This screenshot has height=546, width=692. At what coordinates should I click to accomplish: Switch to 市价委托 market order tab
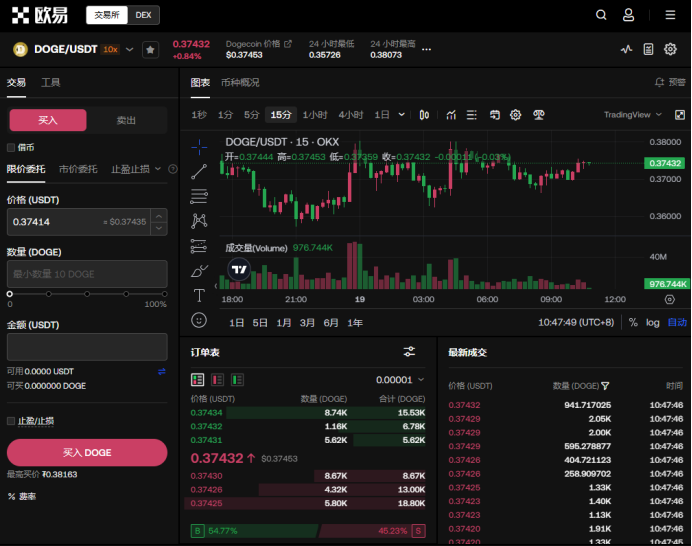(78, 169)
